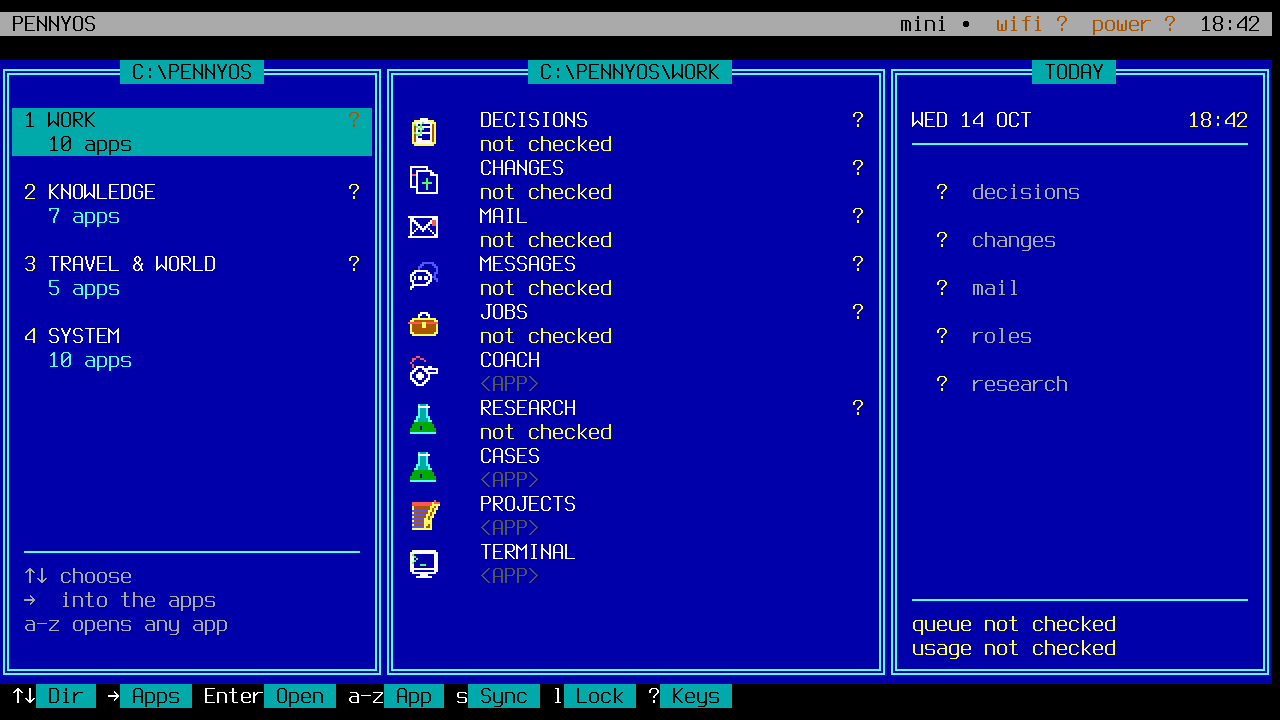1280x720 pixels.
Task: Open the Research flask icon
Action: click(x=424, y=420)
